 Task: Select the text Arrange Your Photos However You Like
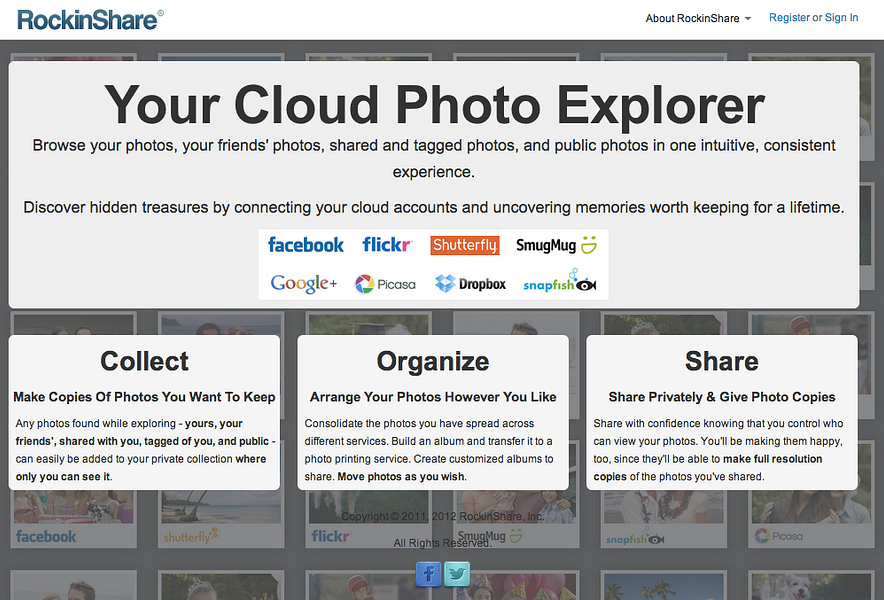433,397
